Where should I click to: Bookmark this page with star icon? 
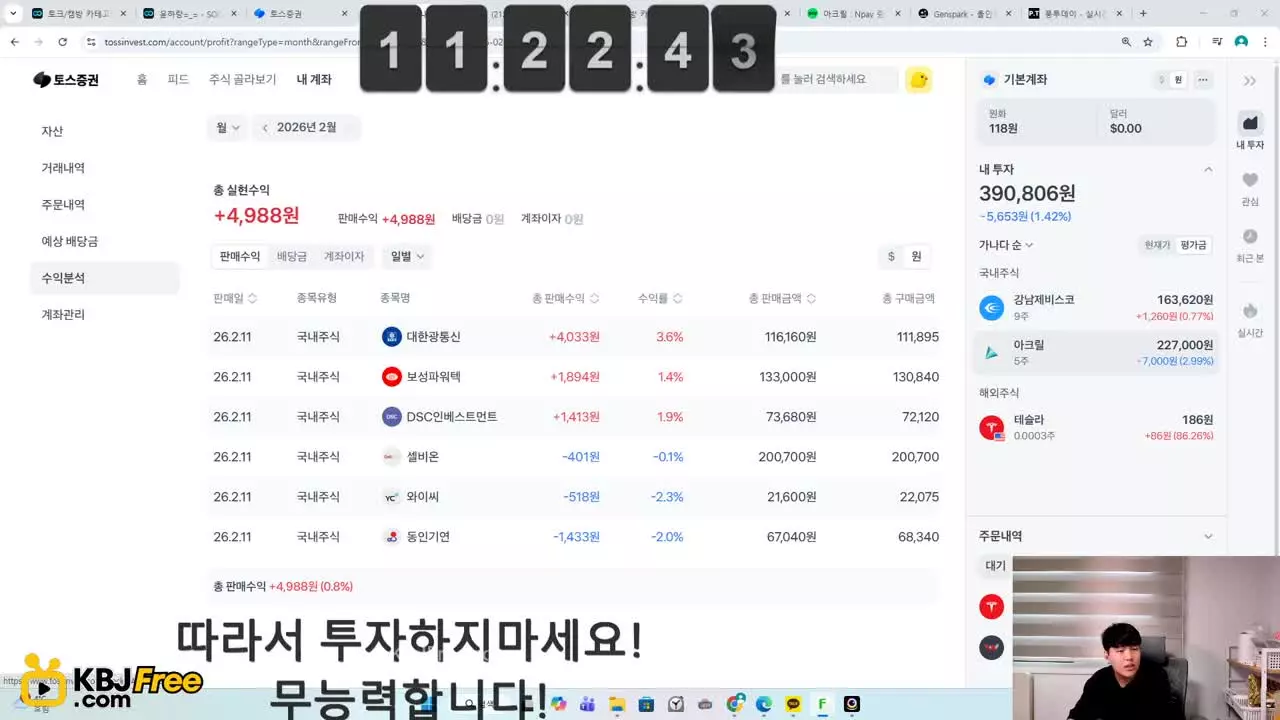point(1148,42)
